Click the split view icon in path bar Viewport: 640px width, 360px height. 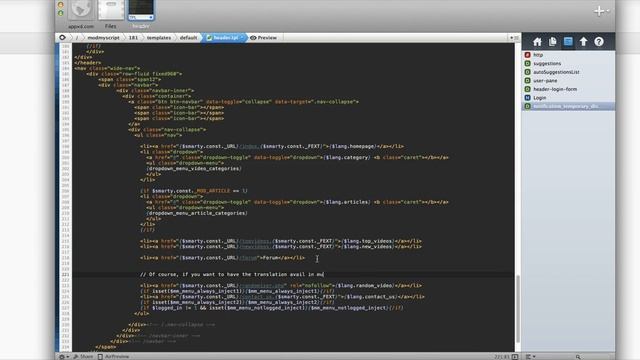(x=516, y=38)
